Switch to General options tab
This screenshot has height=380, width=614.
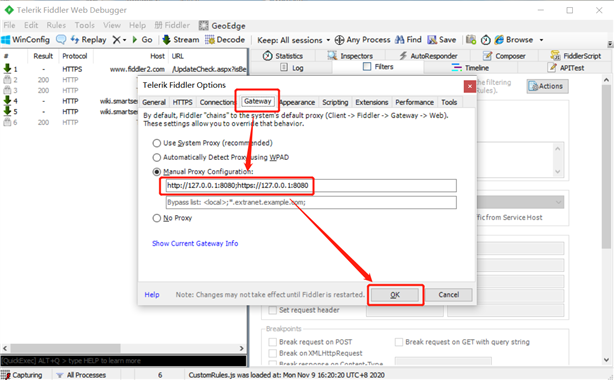tap(154, 102)
